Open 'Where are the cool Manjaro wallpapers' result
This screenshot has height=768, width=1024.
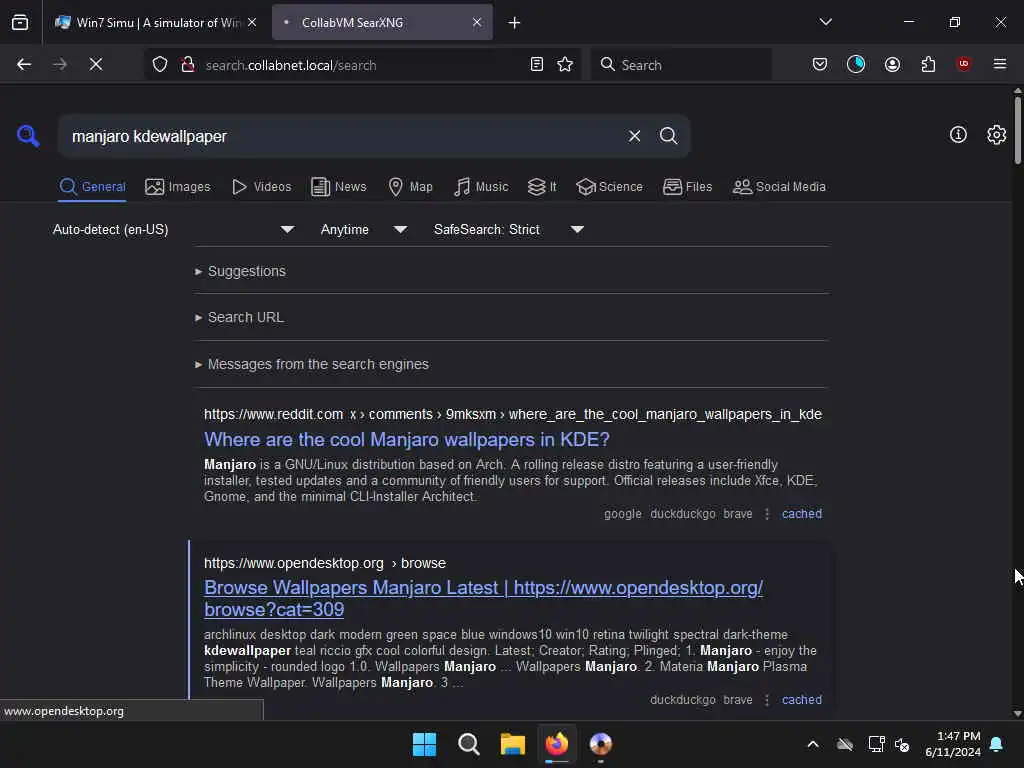point(406,440)
